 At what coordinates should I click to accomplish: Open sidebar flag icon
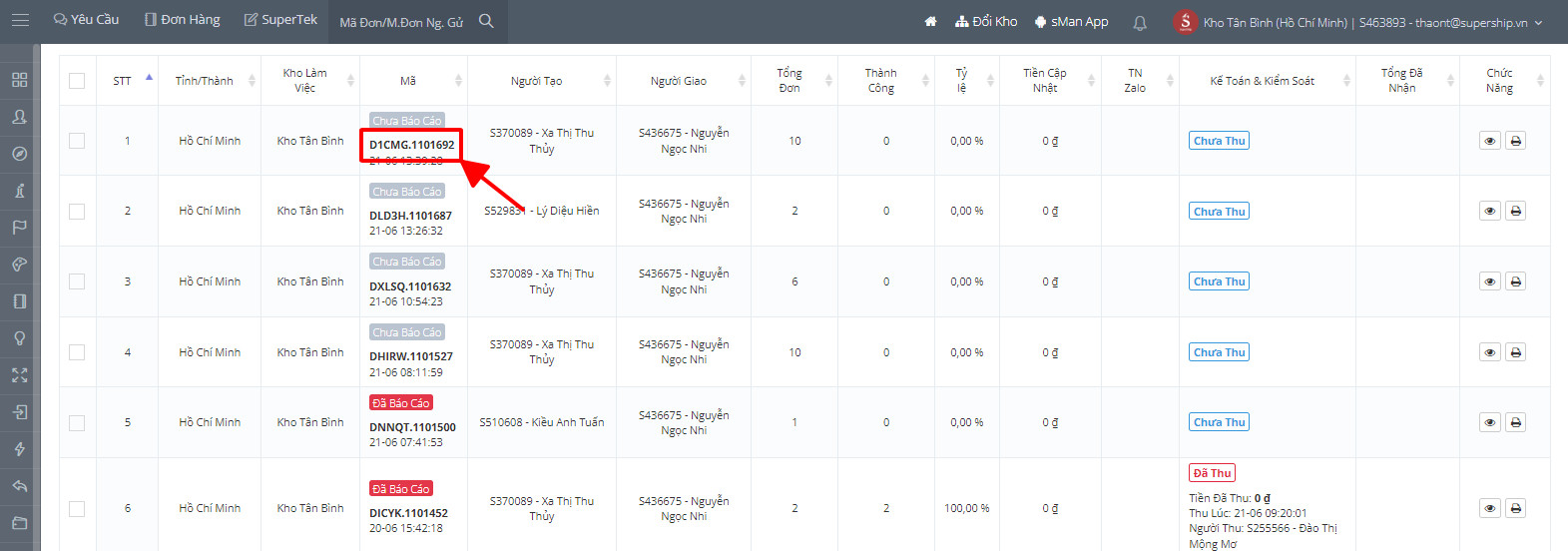pos(19,228)
